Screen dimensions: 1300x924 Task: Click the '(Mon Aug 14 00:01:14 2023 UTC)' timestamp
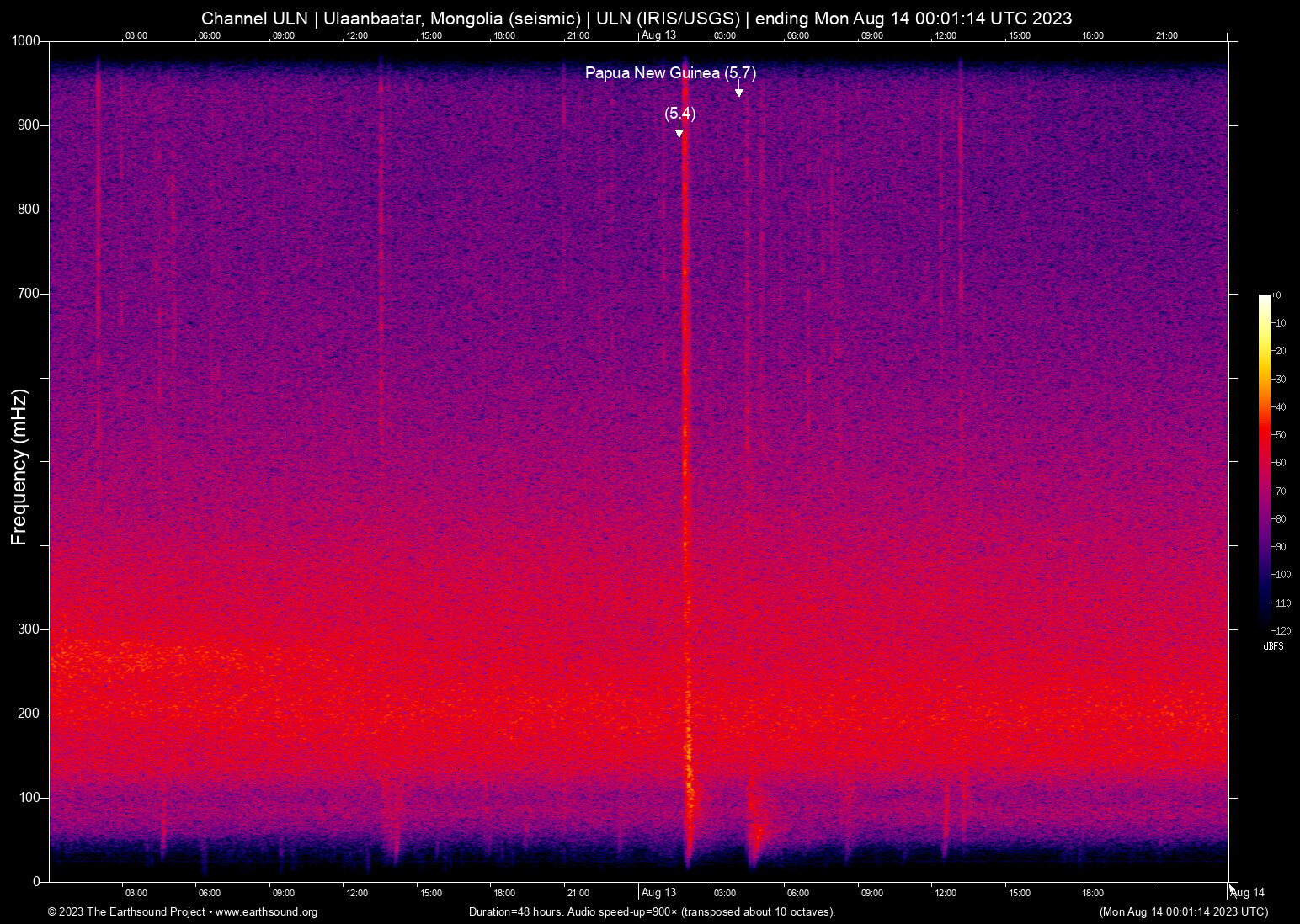pyautogui.click(x=1183, y=912)
